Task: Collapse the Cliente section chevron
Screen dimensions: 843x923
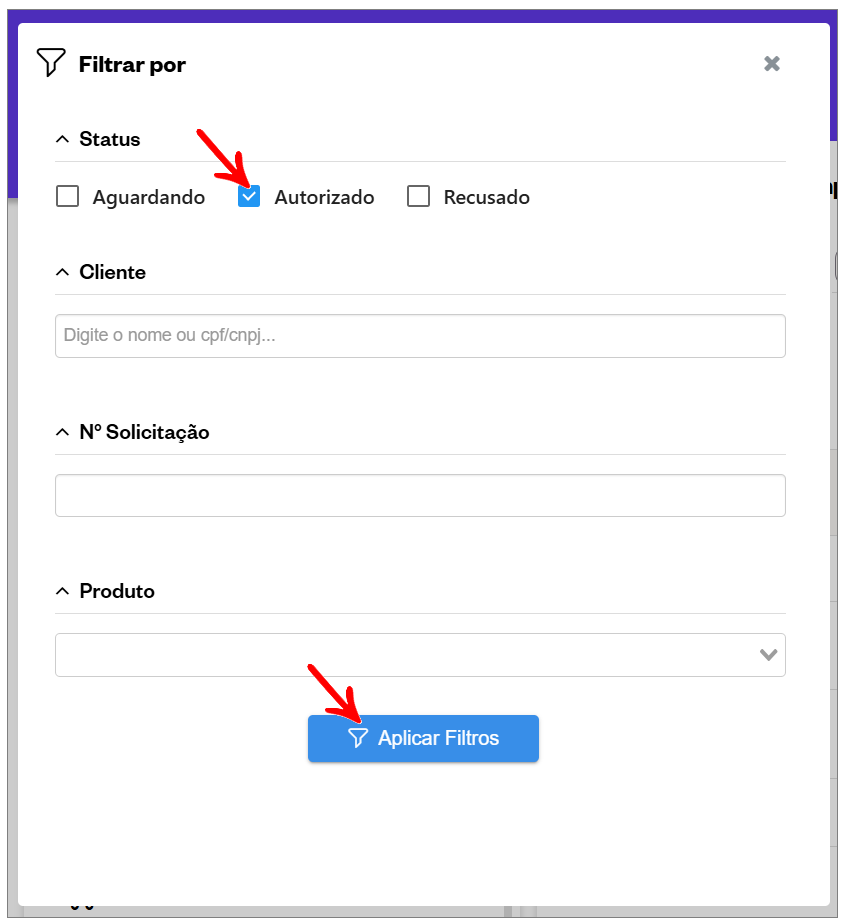Action: (62, 273)
